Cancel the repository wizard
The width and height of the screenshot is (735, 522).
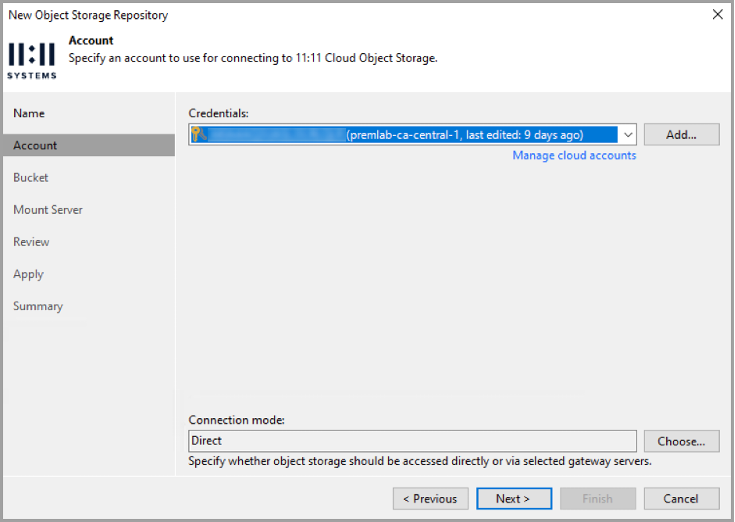682,499
